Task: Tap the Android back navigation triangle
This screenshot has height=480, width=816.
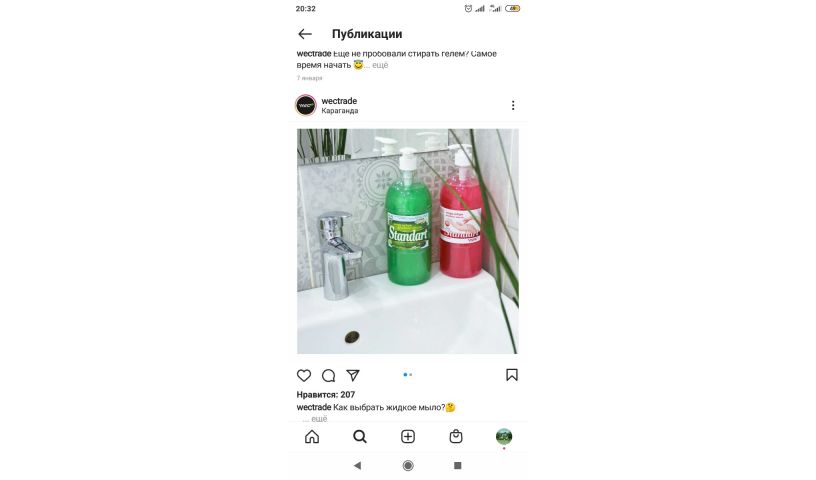Action: point(358,465)
